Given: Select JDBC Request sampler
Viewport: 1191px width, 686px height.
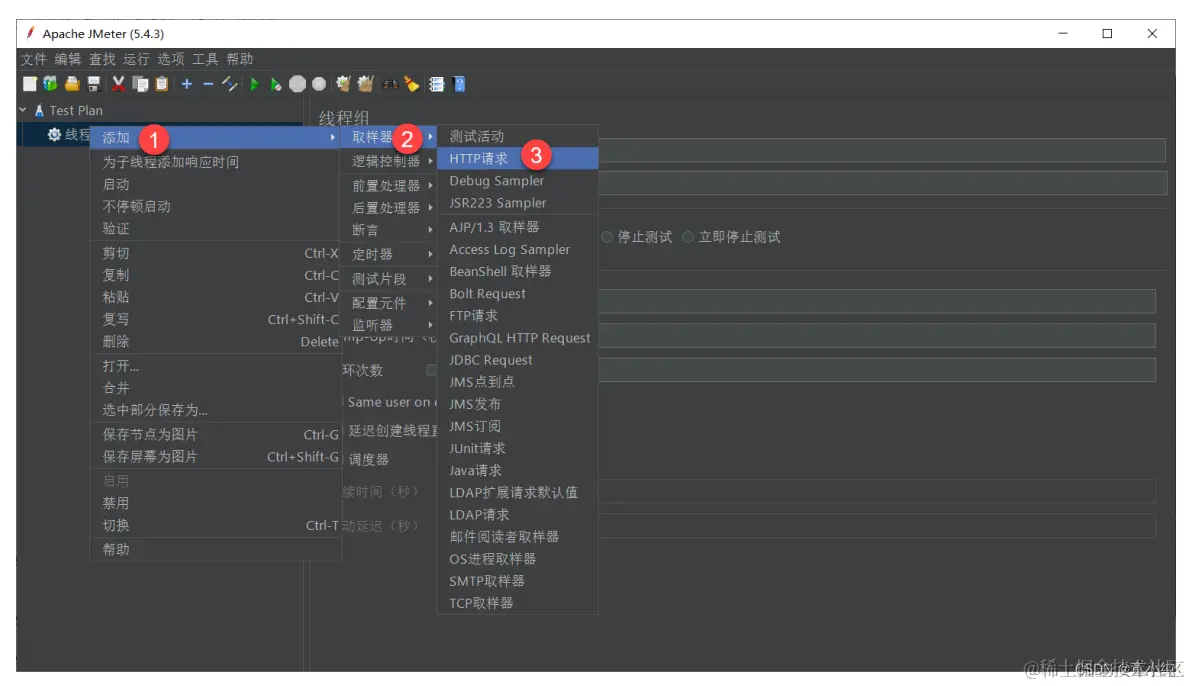Looking at the screenshot, I should [517, 360].
